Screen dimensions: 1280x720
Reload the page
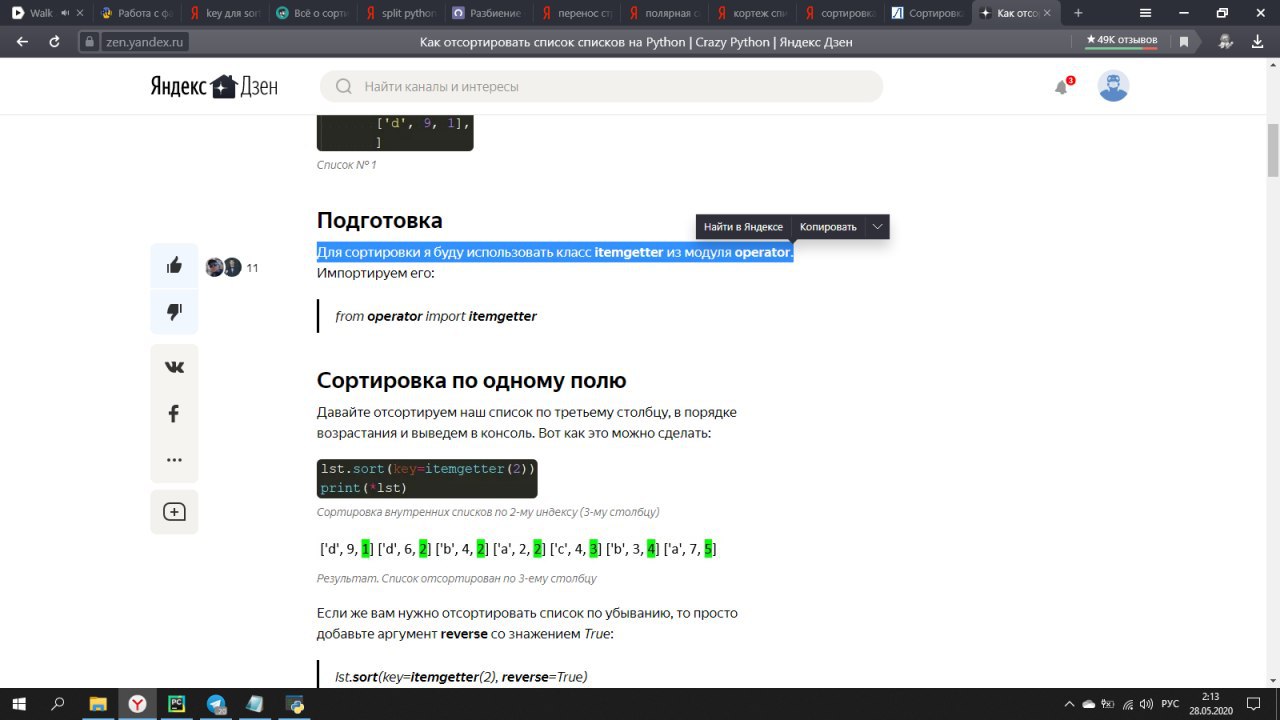54,42
